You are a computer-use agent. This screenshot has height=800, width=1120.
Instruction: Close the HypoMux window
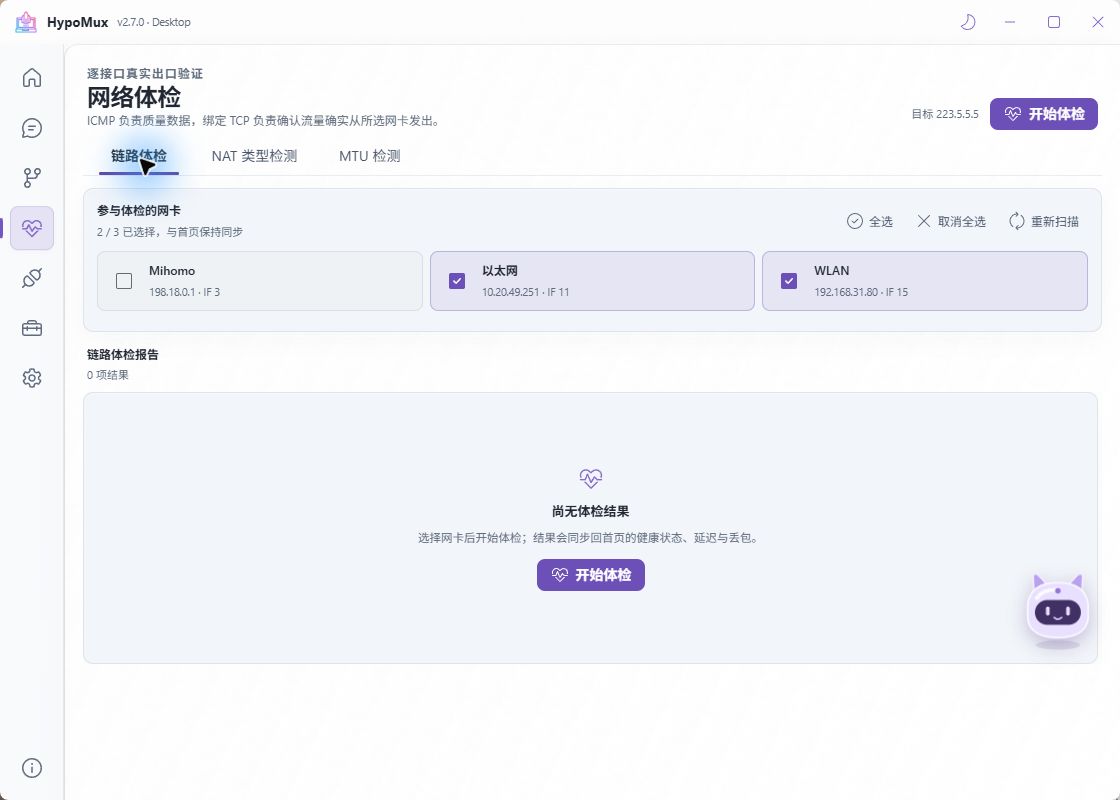(1098, 22)
